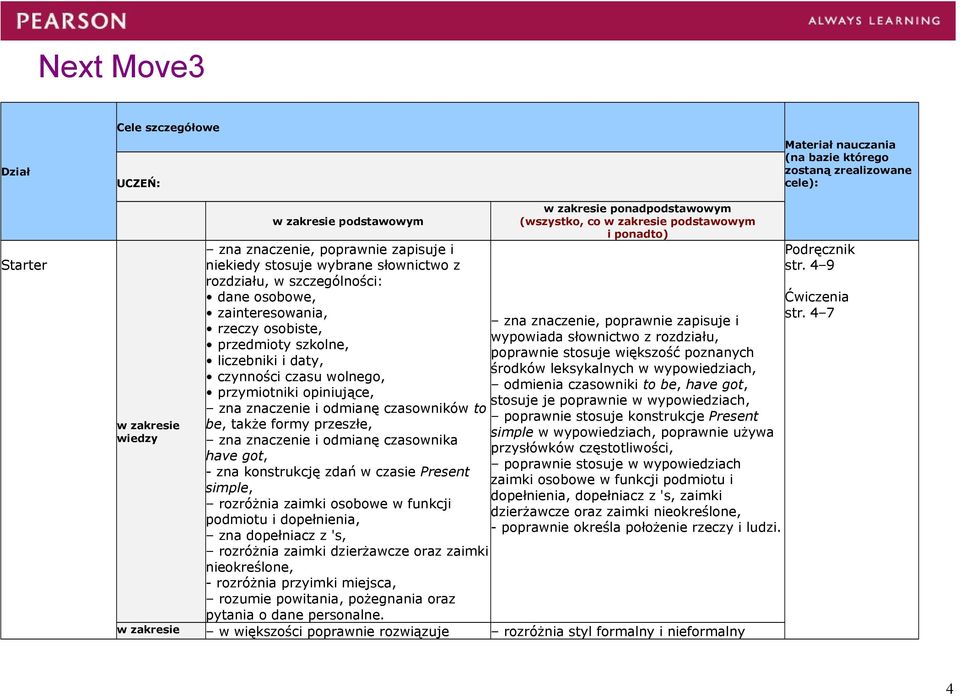The width and height of the screenshot is (960, 696).
Task: Click the PEARSON logo in the header
Action: point(71,21)
